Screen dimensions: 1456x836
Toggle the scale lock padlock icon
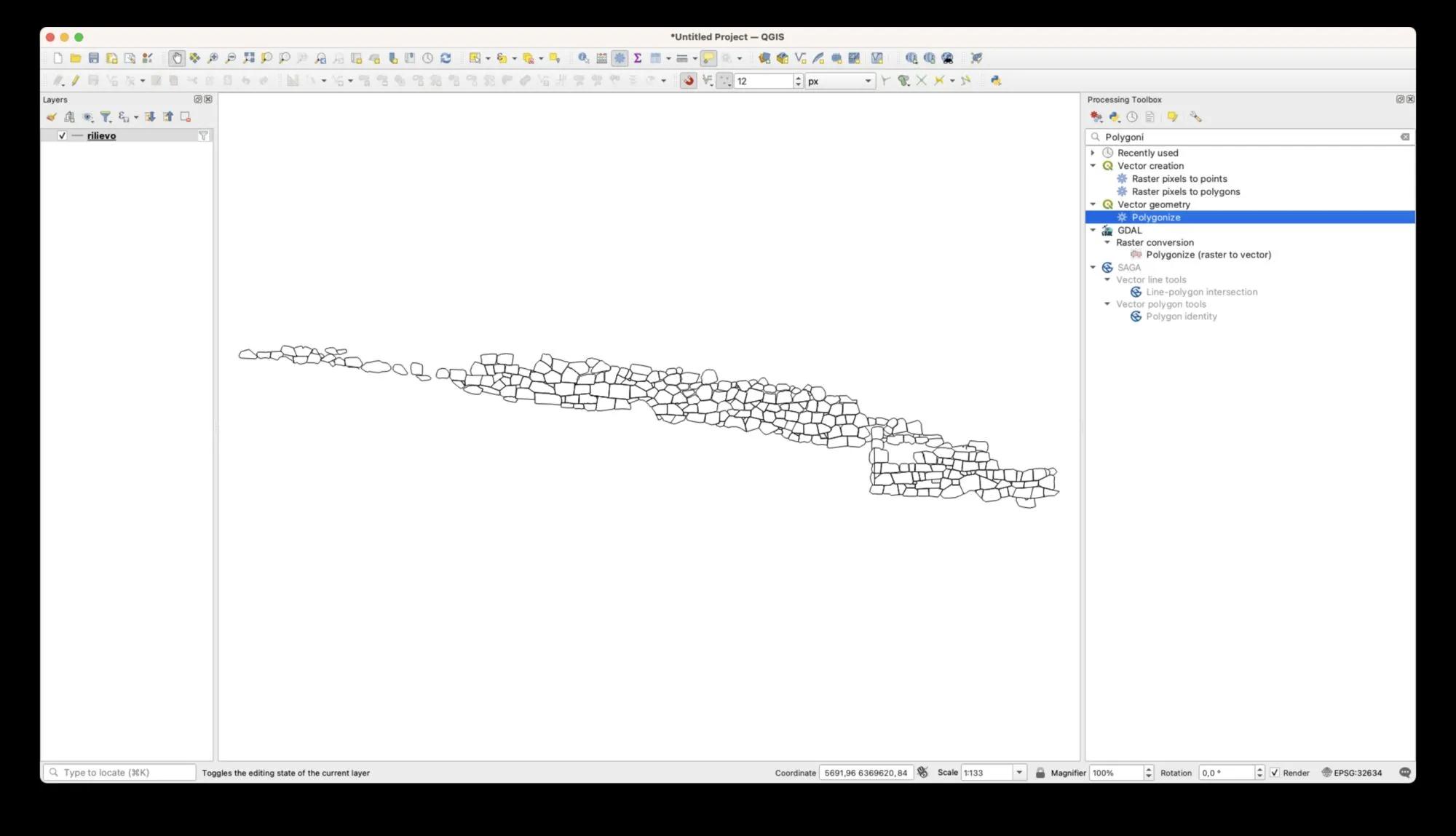[x=1040, y=773]
